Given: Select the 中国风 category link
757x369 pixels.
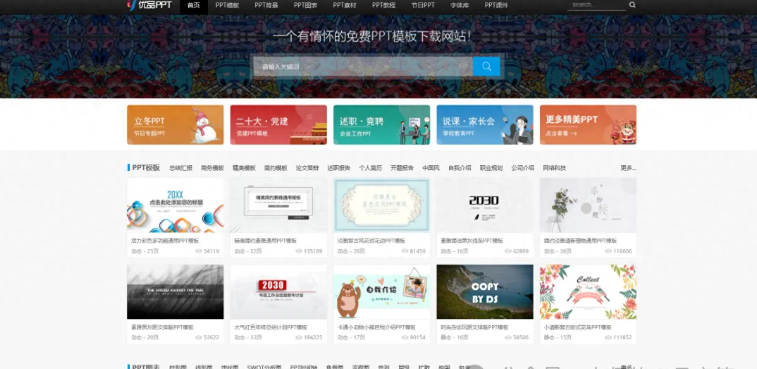Looking at the screenshot, I should pyautogui.click(x=431, y=168).
